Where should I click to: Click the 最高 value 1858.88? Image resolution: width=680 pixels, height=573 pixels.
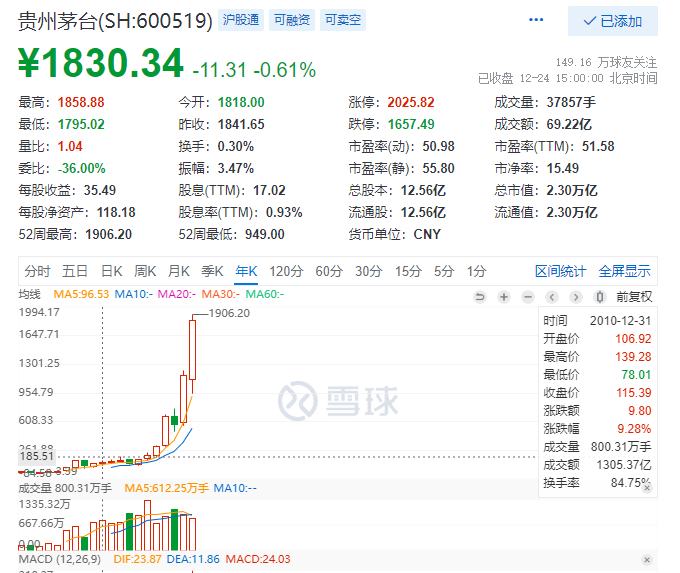pyautogui.click(x=81, y=102)
